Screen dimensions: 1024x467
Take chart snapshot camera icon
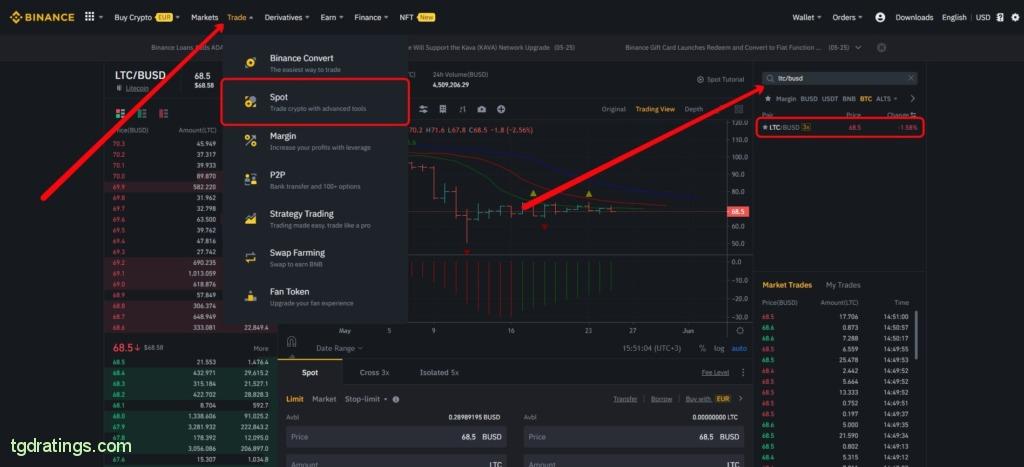(482, 109)
